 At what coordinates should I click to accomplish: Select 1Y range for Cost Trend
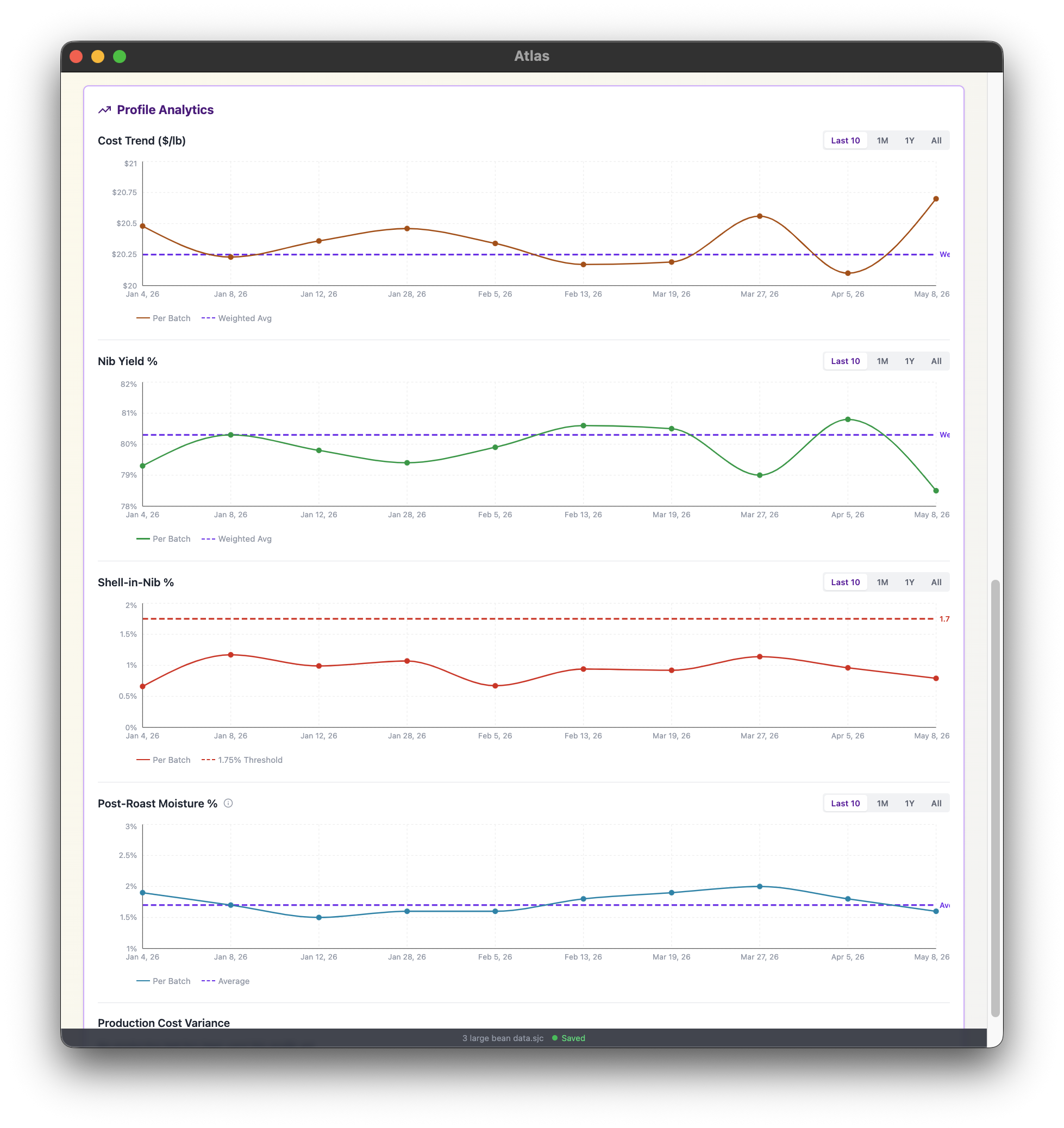coord(909,141)
